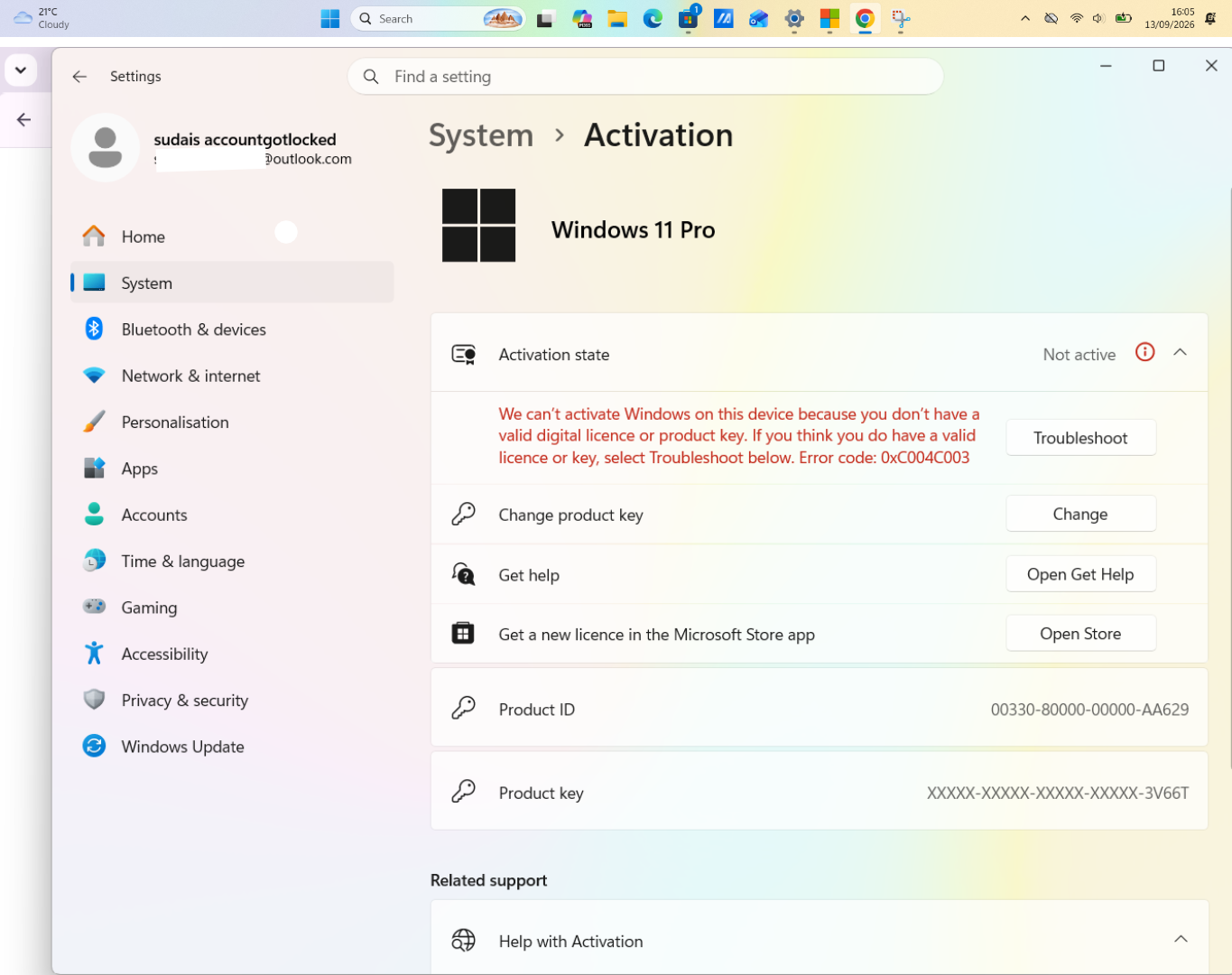Click the red activation error message
This screenshot has width=1232, height=975.
click(739, 436)
